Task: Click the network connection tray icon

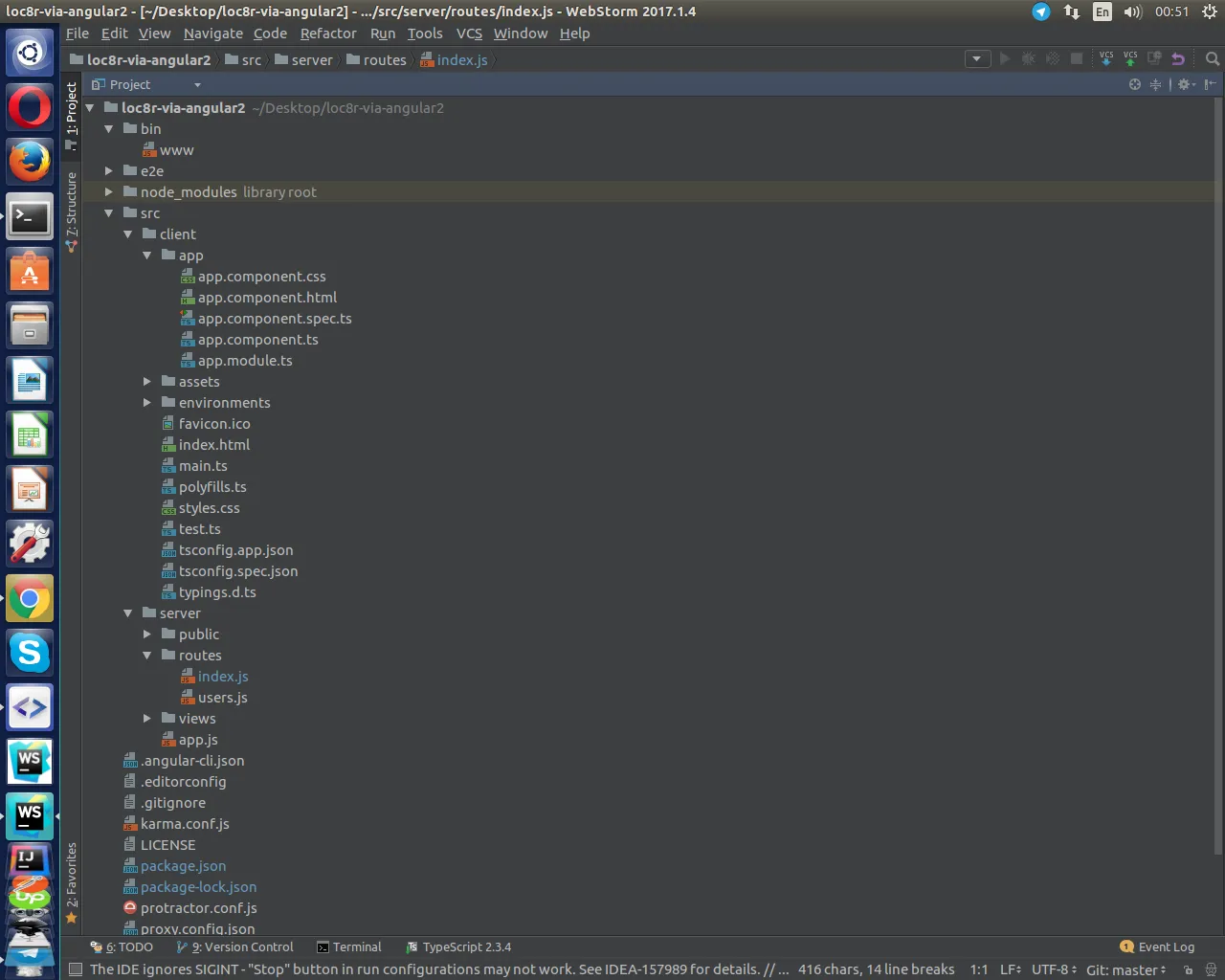Action: click(1072, 11)
